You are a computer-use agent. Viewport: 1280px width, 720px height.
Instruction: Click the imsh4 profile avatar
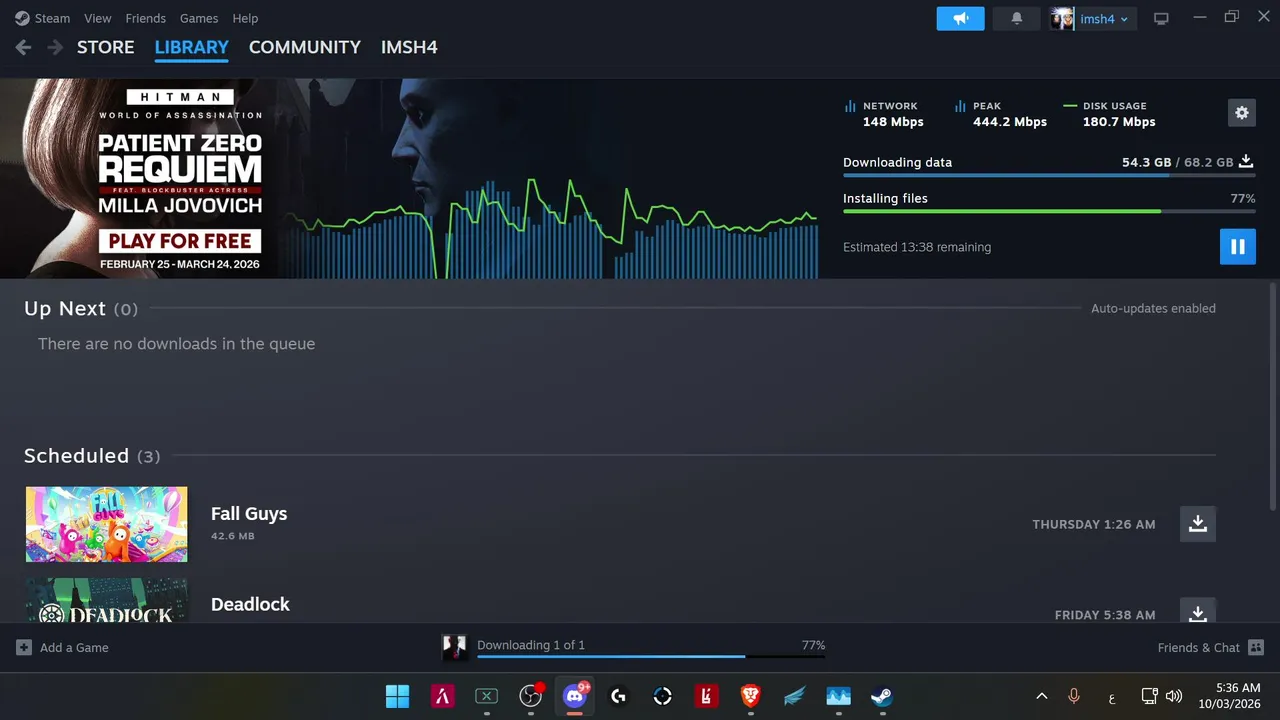tap(1062, 18)
